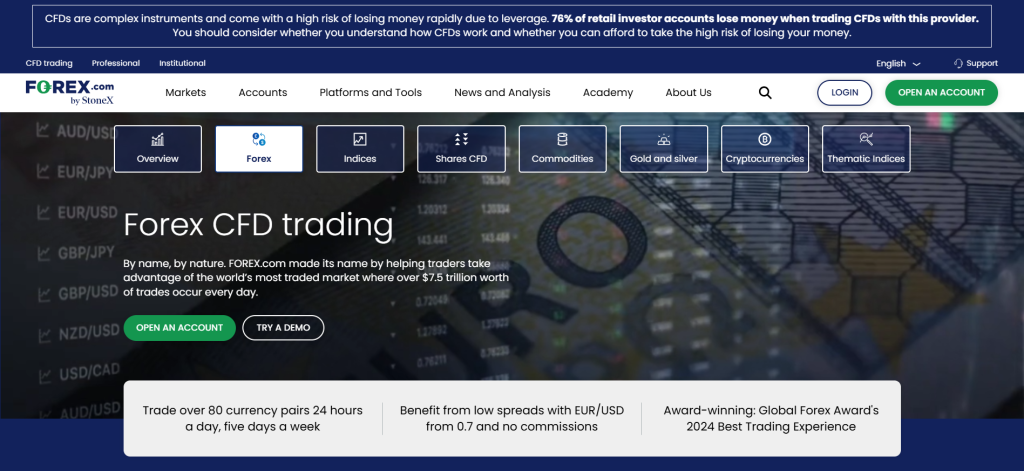Switch to the Indices tab
Image resolution: width=1024 pixels, height=471 pixels.
(360, 149)
